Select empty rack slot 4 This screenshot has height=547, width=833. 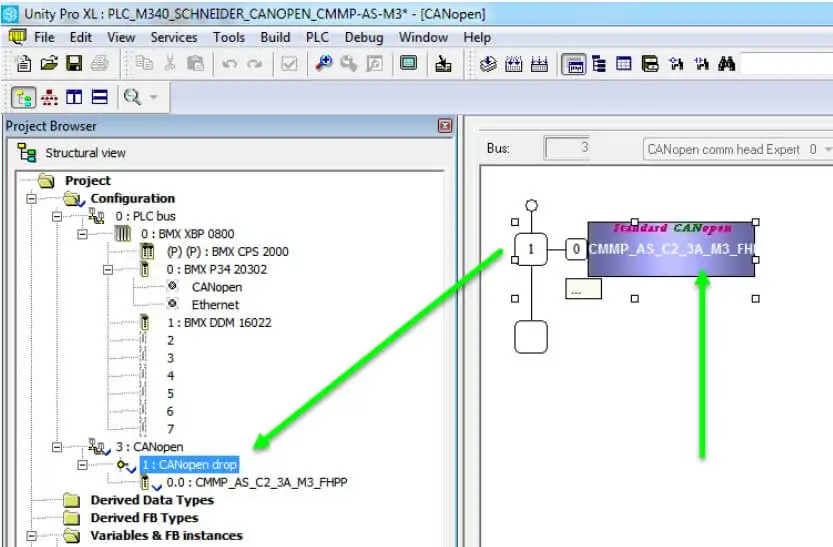click(x=170, y=376)
